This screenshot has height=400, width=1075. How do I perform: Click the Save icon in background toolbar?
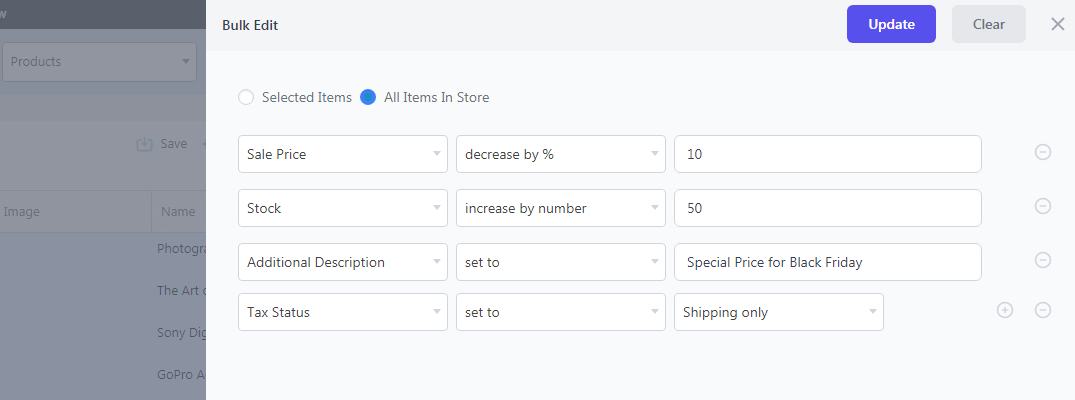point(144,144)
